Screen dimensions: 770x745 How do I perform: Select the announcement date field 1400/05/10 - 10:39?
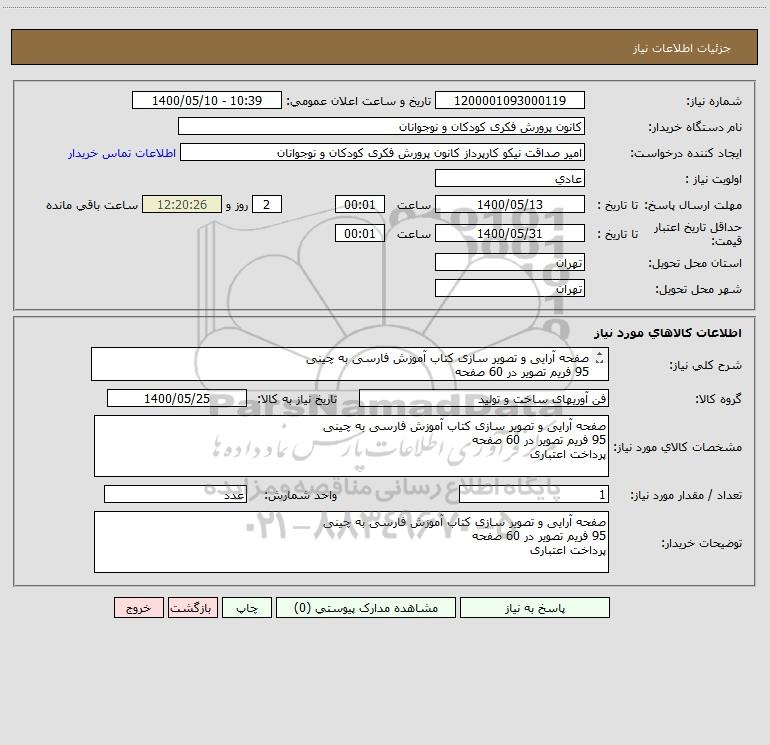[207, 100]
